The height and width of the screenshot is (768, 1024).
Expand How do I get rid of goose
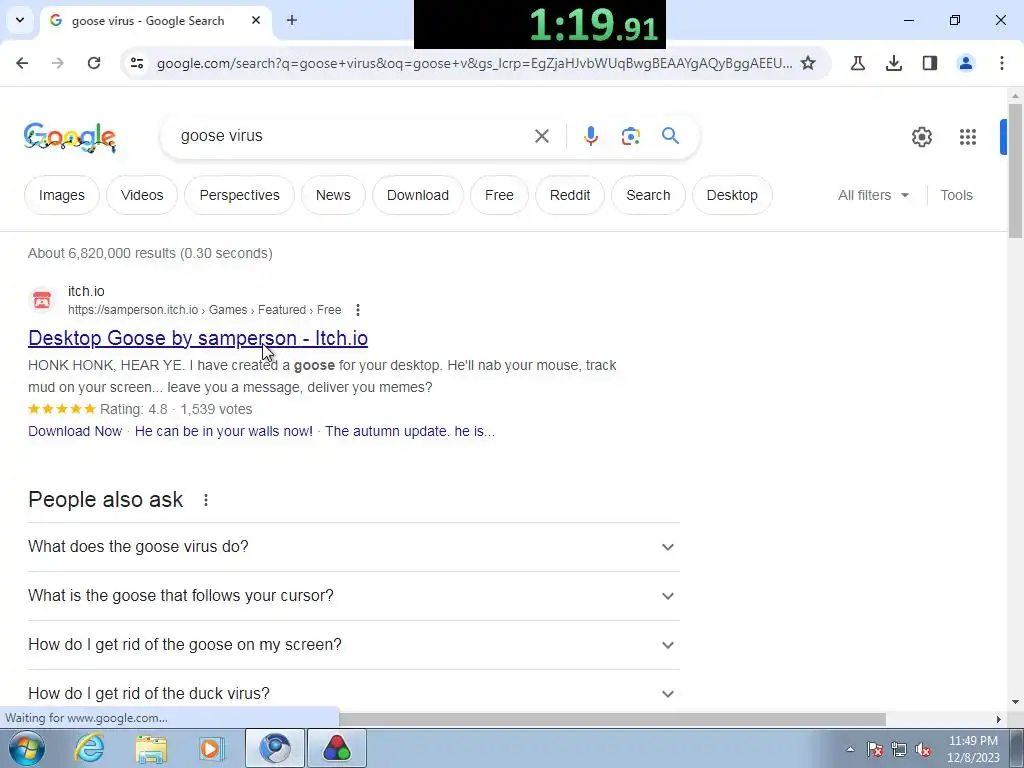[x=353, y=645]
